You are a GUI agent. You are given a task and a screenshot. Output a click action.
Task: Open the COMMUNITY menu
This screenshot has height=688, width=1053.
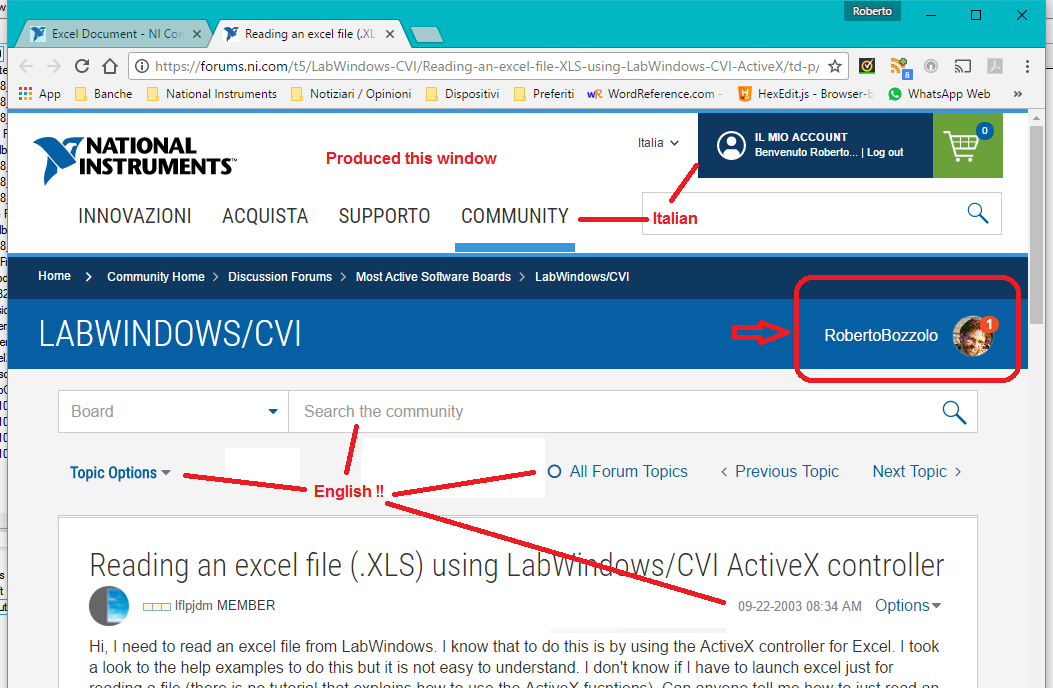pos(515,216)
